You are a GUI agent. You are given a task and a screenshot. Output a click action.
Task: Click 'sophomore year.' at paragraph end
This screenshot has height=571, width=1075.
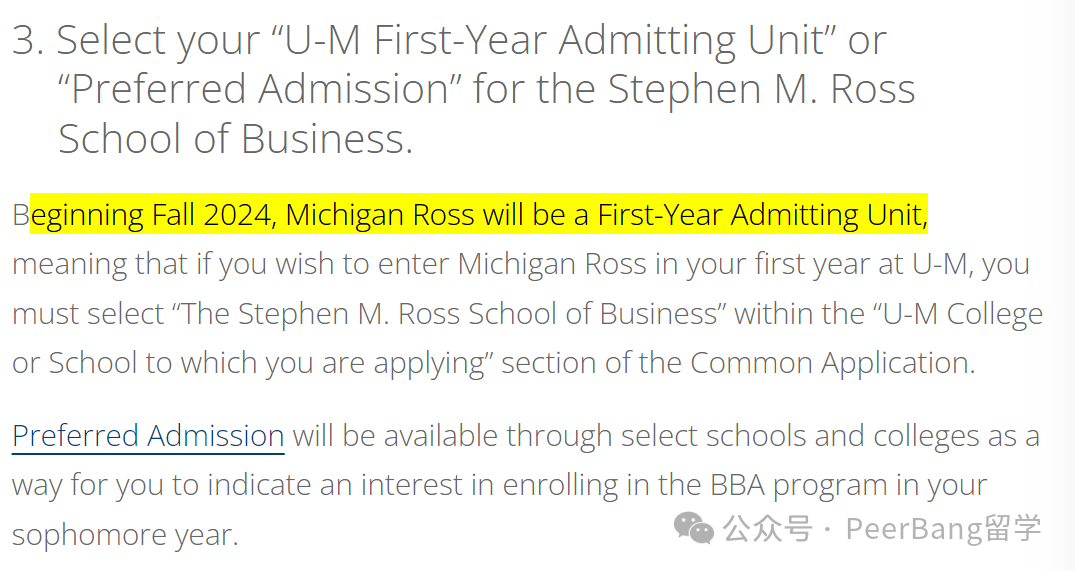(125, 535)
